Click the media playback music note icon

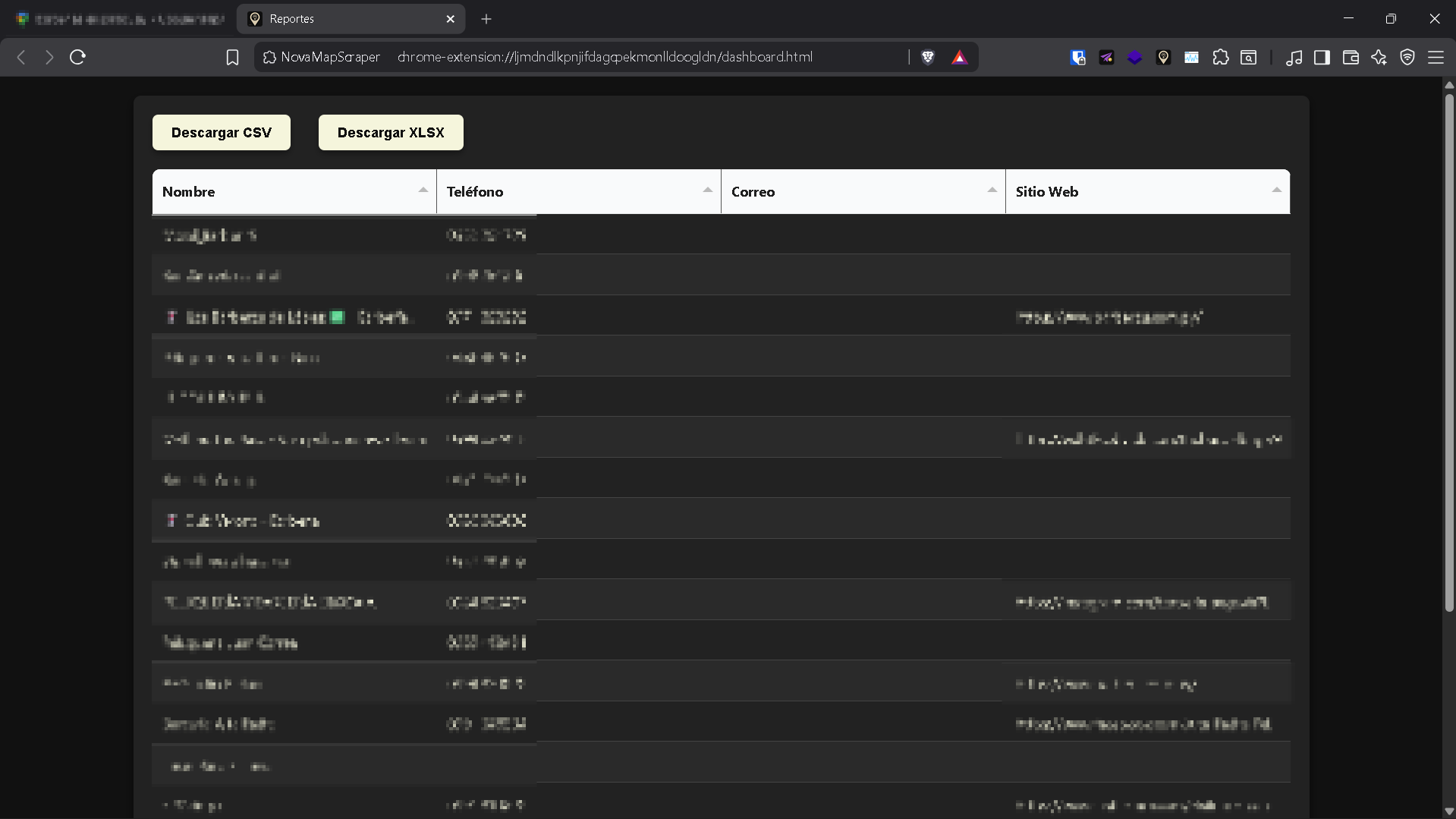(x=1295, y=57)
